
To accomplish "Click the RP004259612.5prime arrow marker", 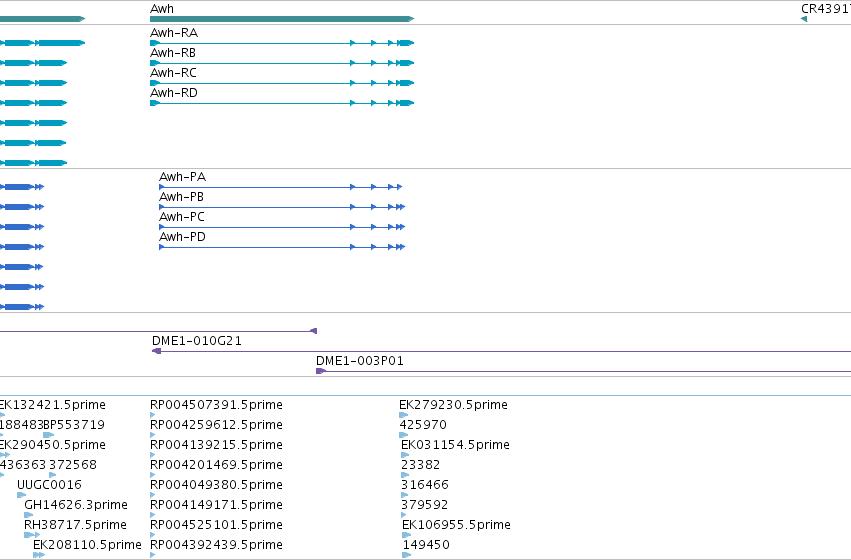I will (x=153, y=435).
